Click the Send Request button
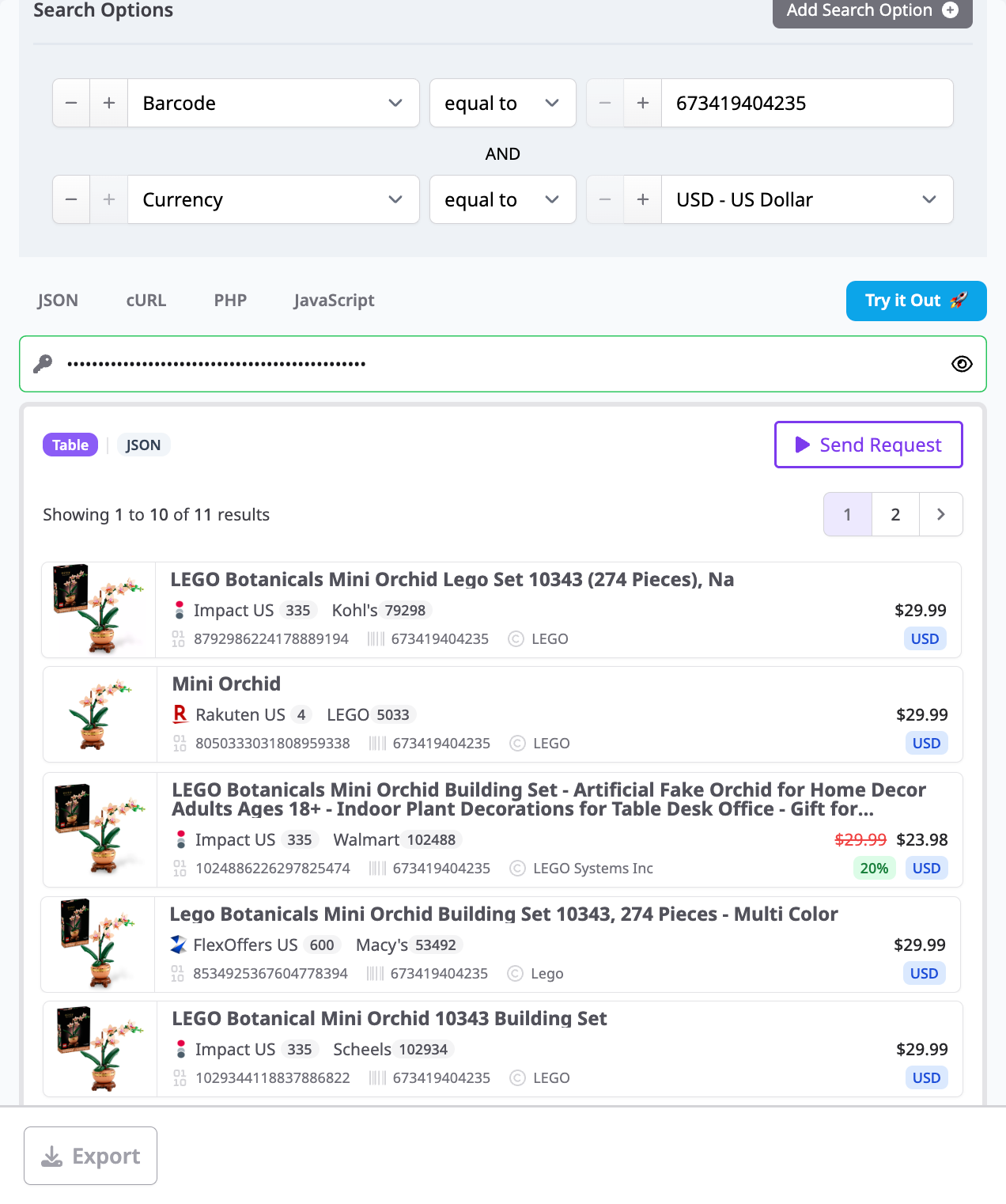This screenshot has width=1006, height=1204. pos(868,445)
